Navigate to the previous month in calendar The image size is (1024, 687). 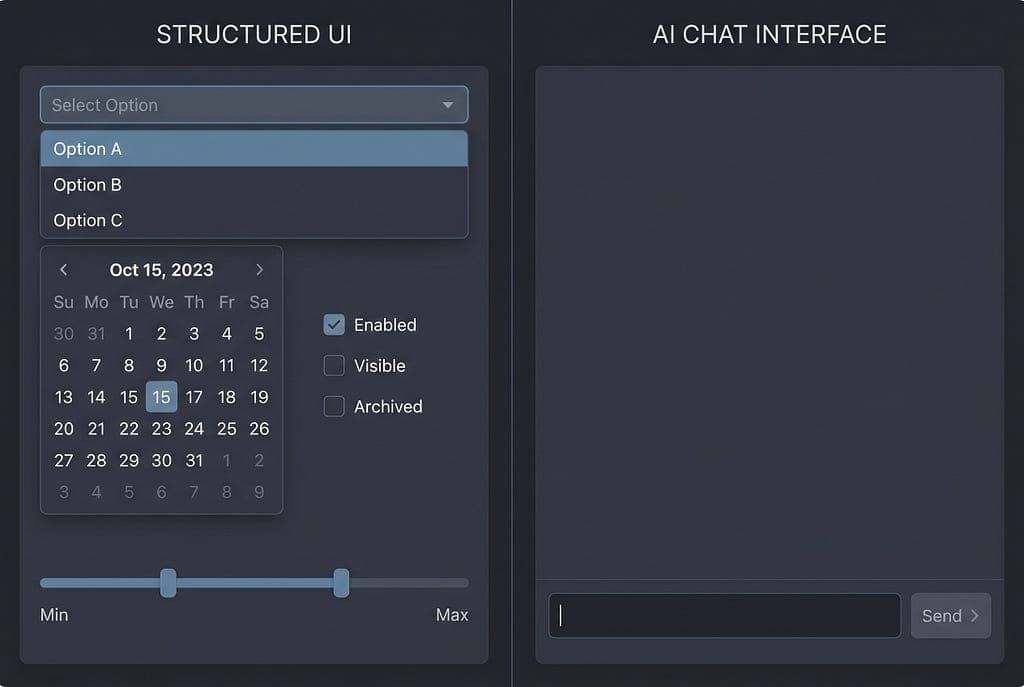(x=63, y=269)
